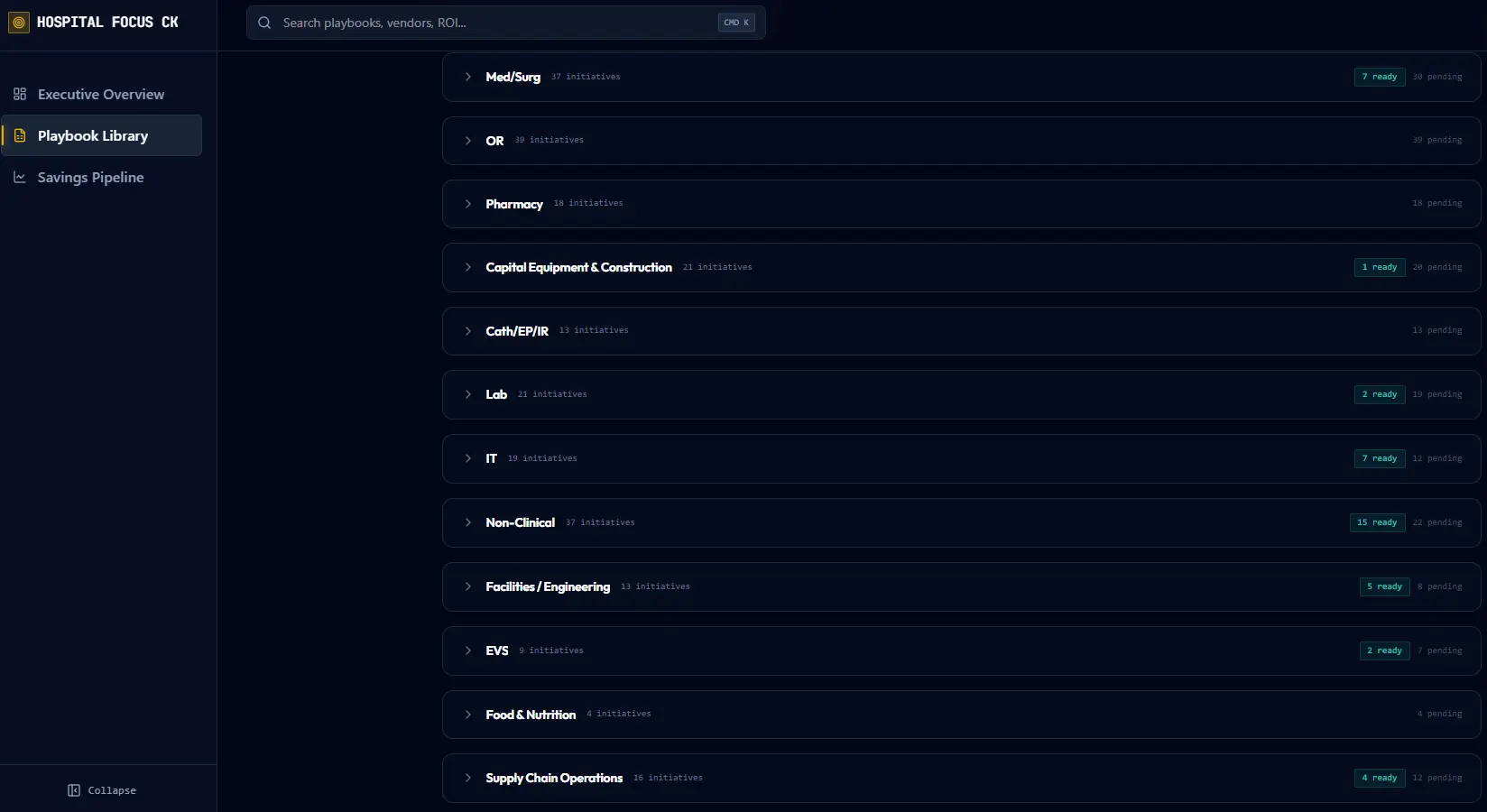Click the Supply Chain Operations title
This screenshot has width=1487, height=812.
tap(554, 778)
